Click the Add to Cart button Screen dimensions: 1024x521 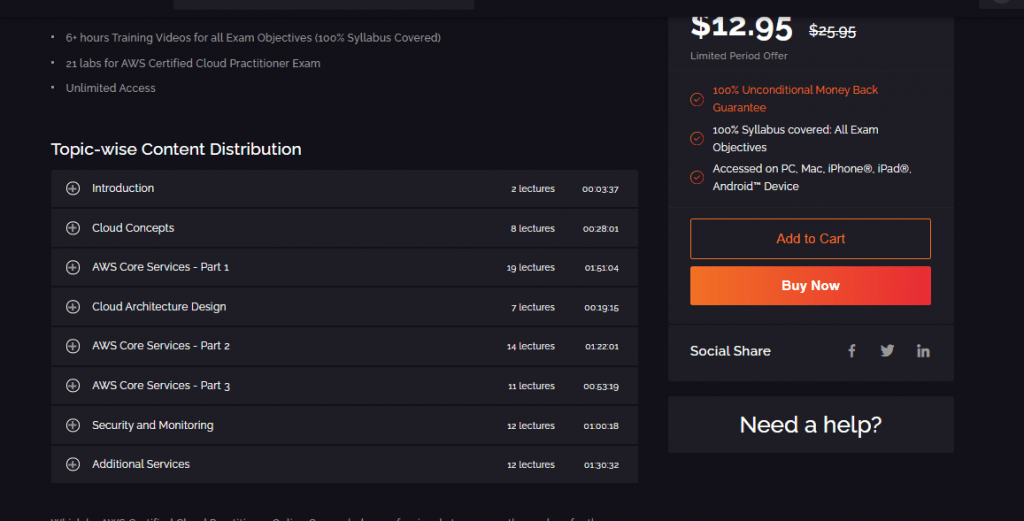tap(810, 239)
